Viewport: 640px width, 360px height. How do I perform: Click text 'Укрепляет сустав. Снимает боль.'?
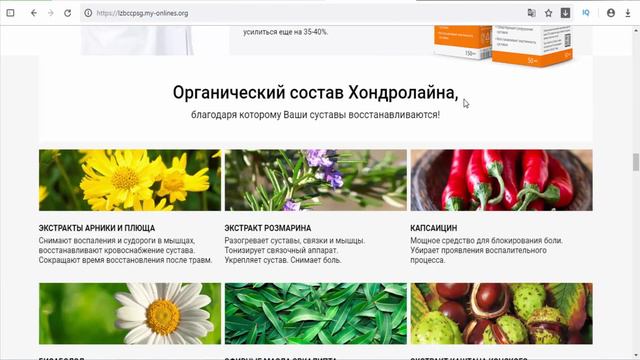point(283,260)
